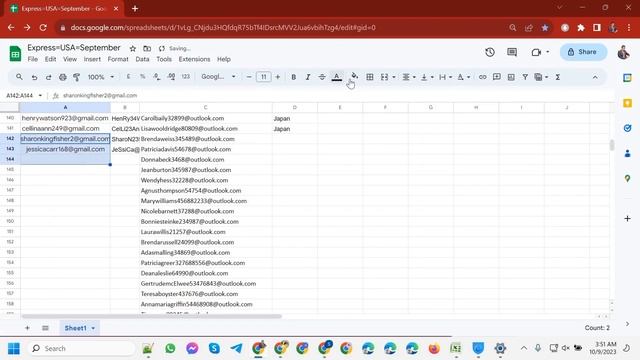Screen dimensions: 640x360
Task: Move the document to a folder
Action: (147, 49)
